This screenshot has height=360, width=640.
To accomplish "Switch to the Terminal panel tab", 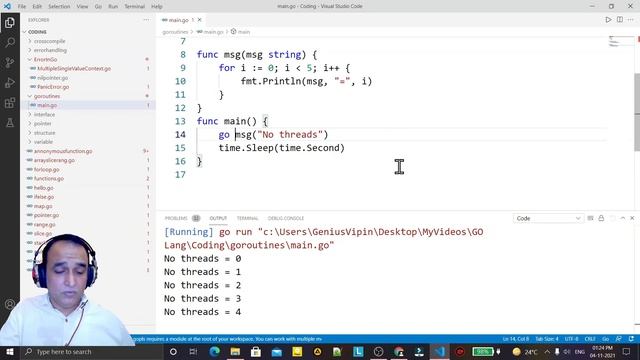I will [x=247, y=218].
